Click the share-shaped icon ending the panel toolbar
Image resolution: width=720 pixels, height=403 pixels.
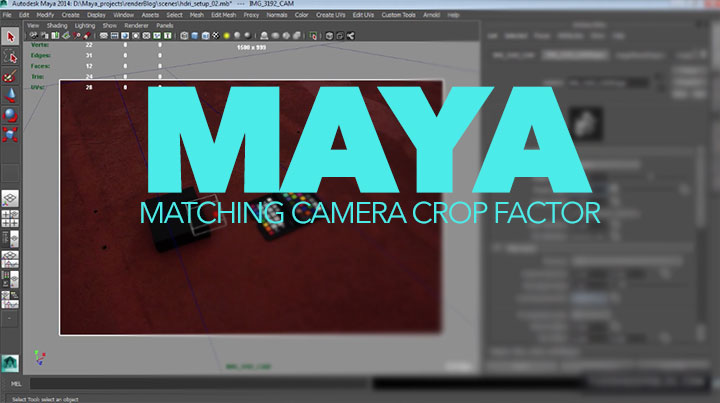click(350, 36)
